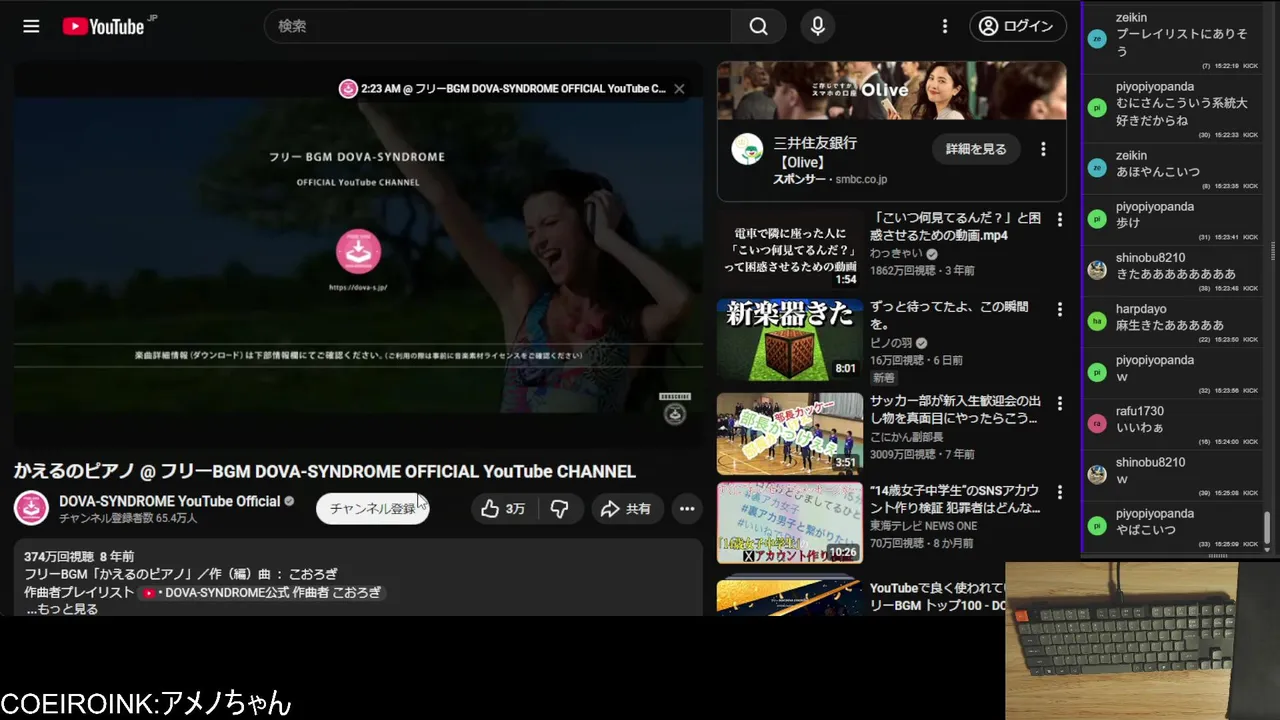Click the チャンネル登録 subscribe button
Image resolution: width=1280 pixels, height=720 pixels.
(x=373, y=508)
